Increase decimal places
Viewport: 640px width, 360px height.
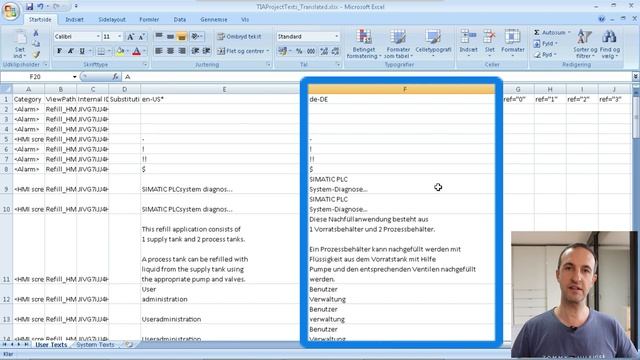point(324,51)
